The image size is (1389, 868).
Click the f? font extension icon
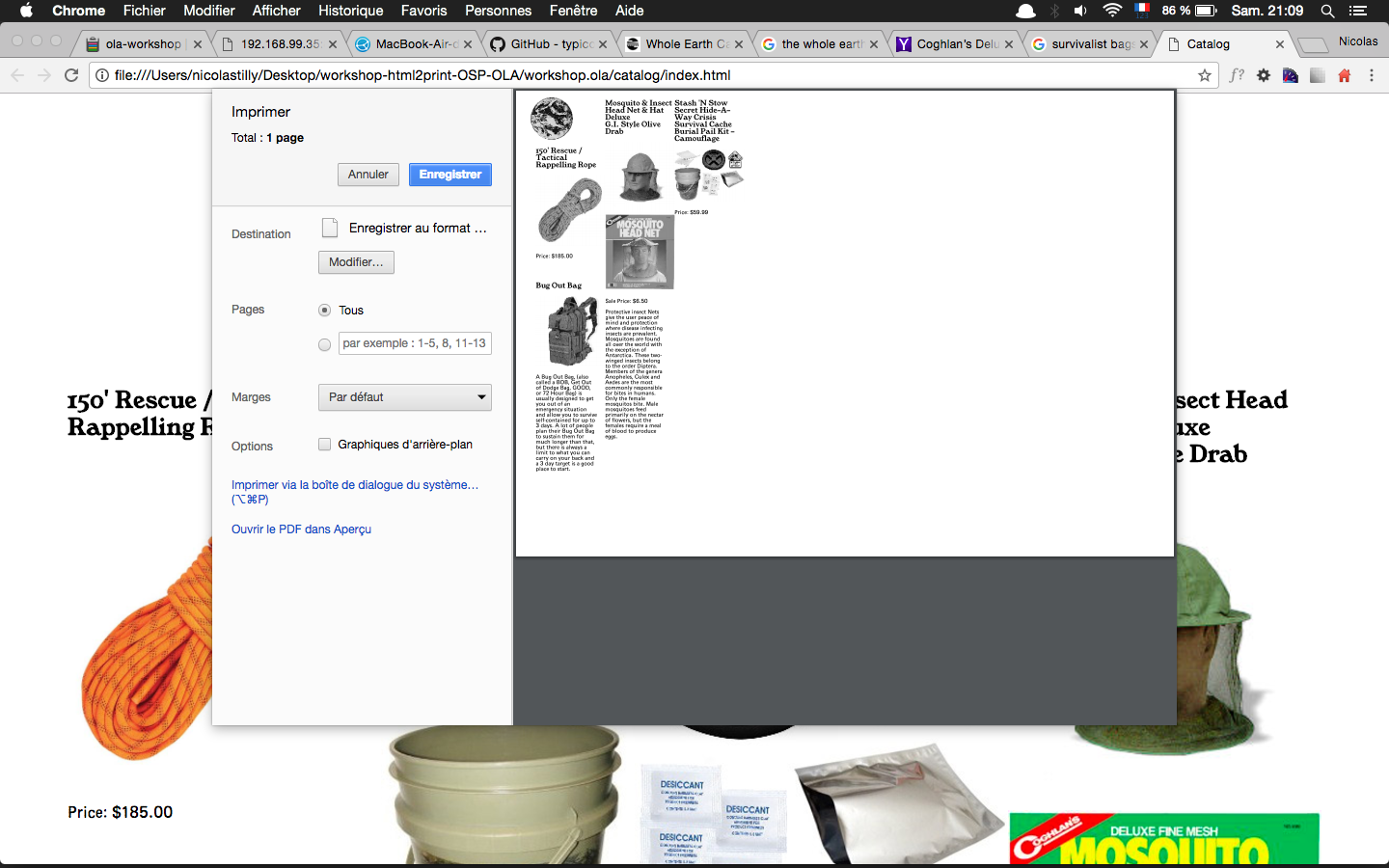pyautogui.click(x=1237, y=75)
